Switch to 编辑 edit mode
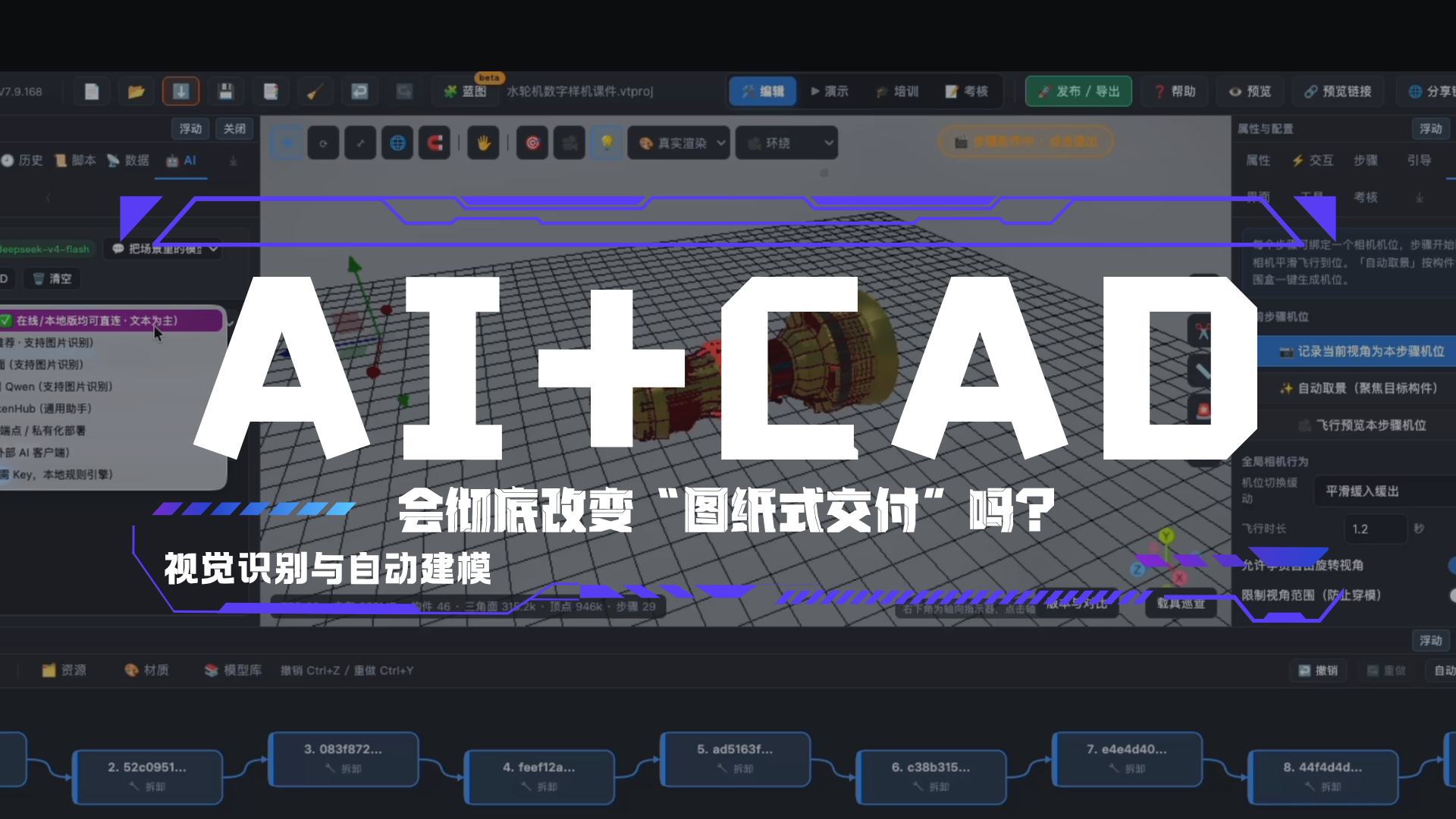Image resolution: width=1456 pixels, height=819 pixels. coord(763,92)
